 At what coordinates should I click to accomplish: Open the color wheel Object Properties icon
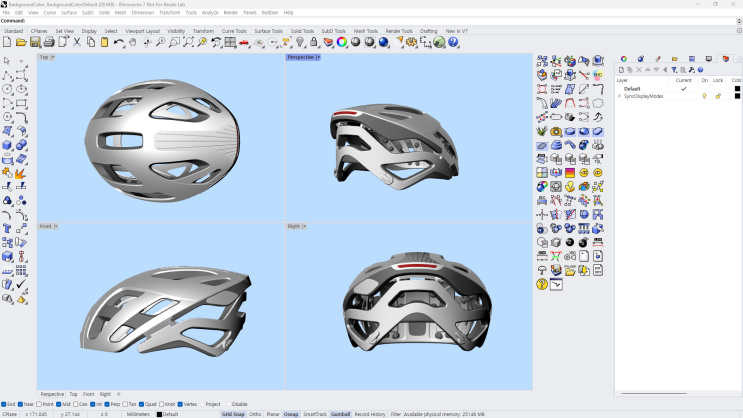(x=342, y=42)
